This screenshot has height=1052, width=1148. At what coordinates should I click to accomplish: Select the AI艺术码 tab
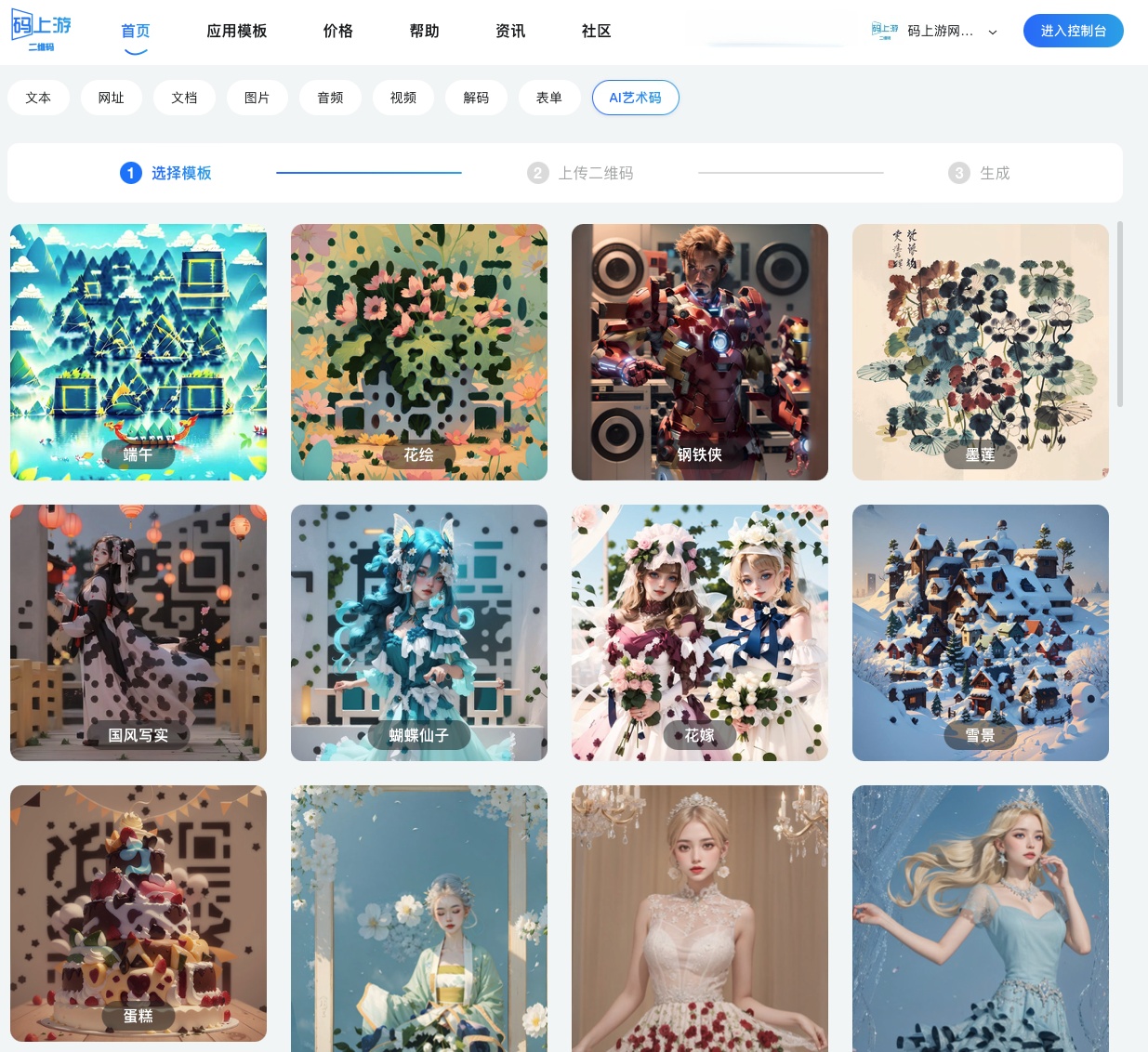636,98
